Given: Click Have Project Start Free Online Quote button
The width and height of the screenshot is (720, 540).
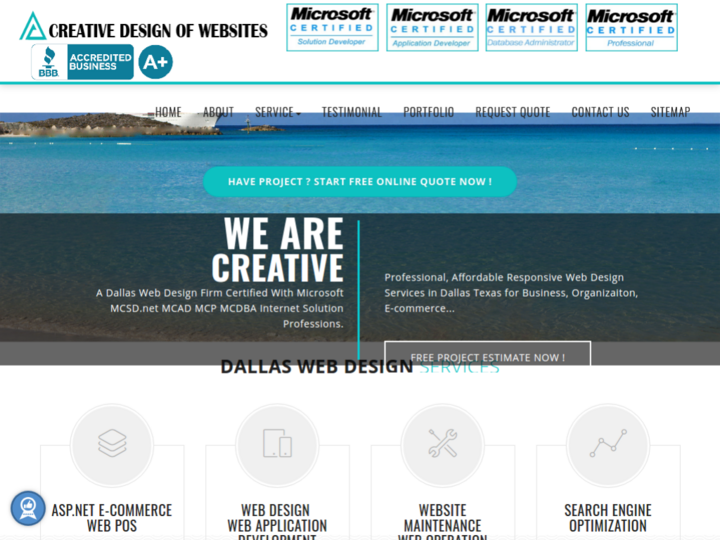Looking at the screenshot, I should point(360,182).
